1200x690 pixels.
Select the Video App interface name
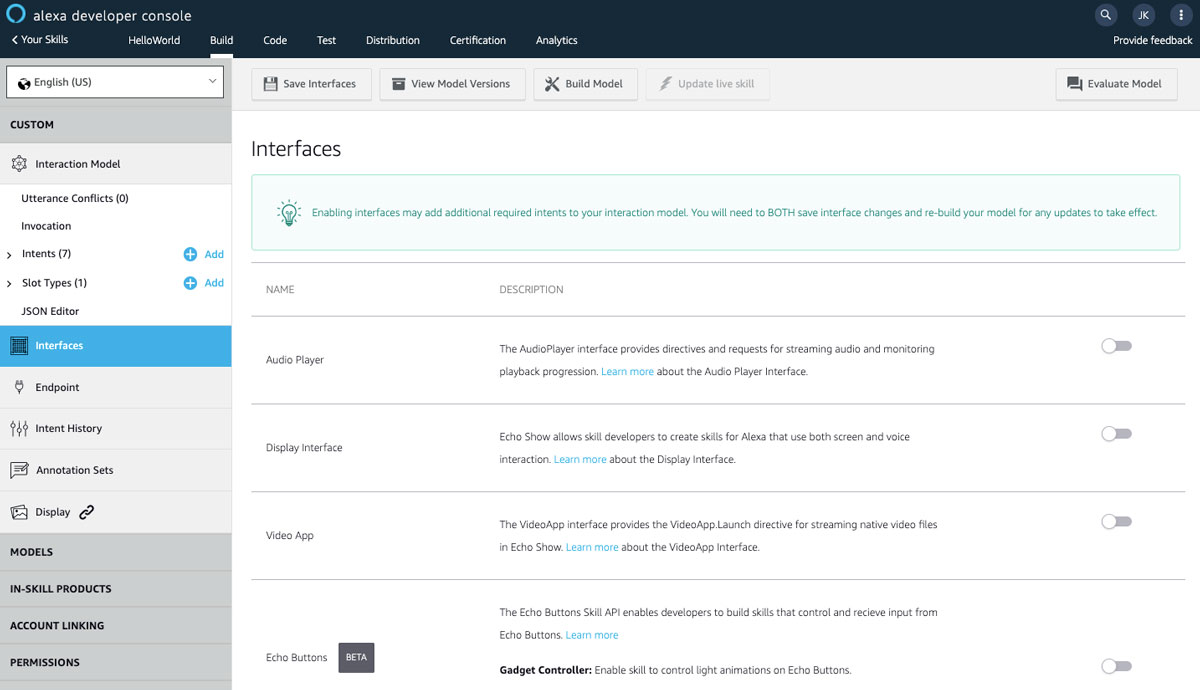pyautogui.click(x=290, y=535)
